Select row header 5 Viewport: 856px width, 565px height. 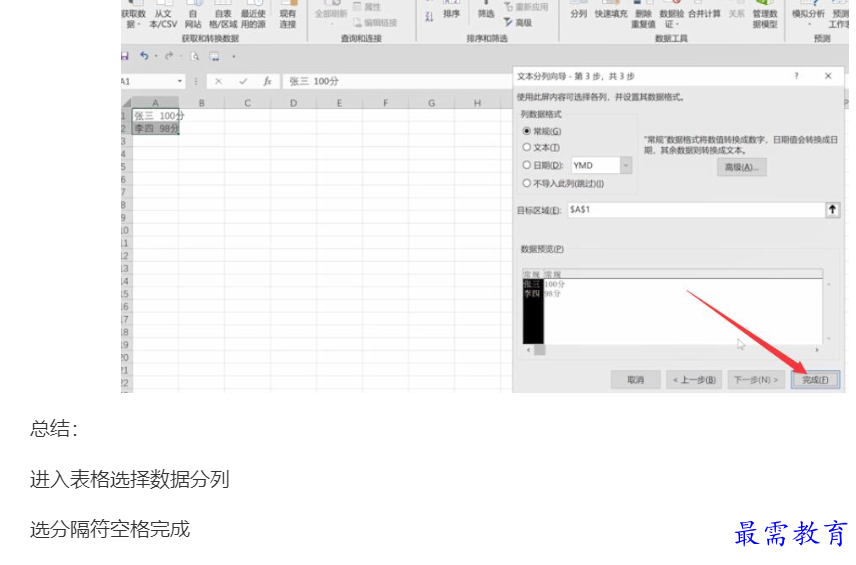[x=126, y=167]
